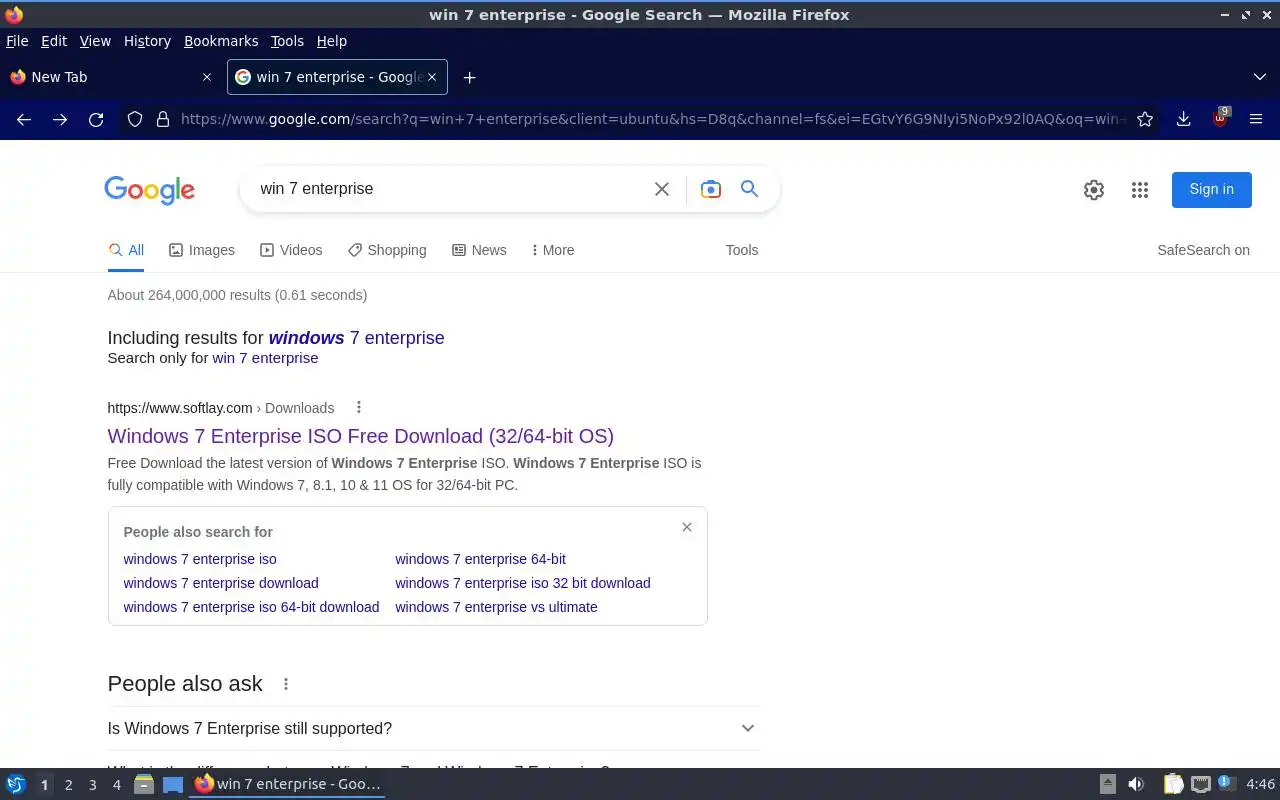This screenshot has height=800, width=1280.
Task: Select the News results tab
Action: pos(479,250)
